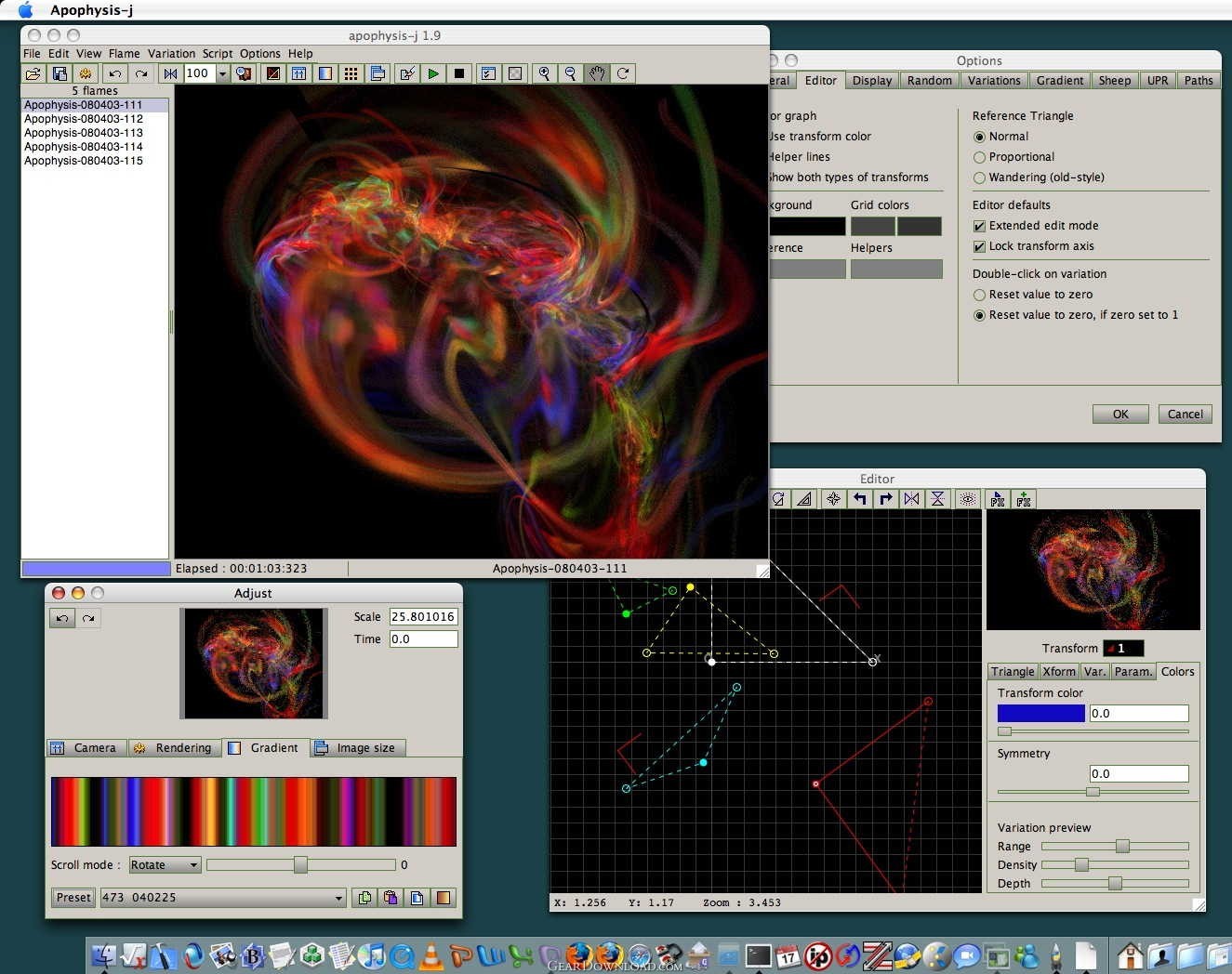Image resolution: width=1232 pixels, height=974 pixels.
Task: Switch to the Display tab in Options
Action: 872,81
